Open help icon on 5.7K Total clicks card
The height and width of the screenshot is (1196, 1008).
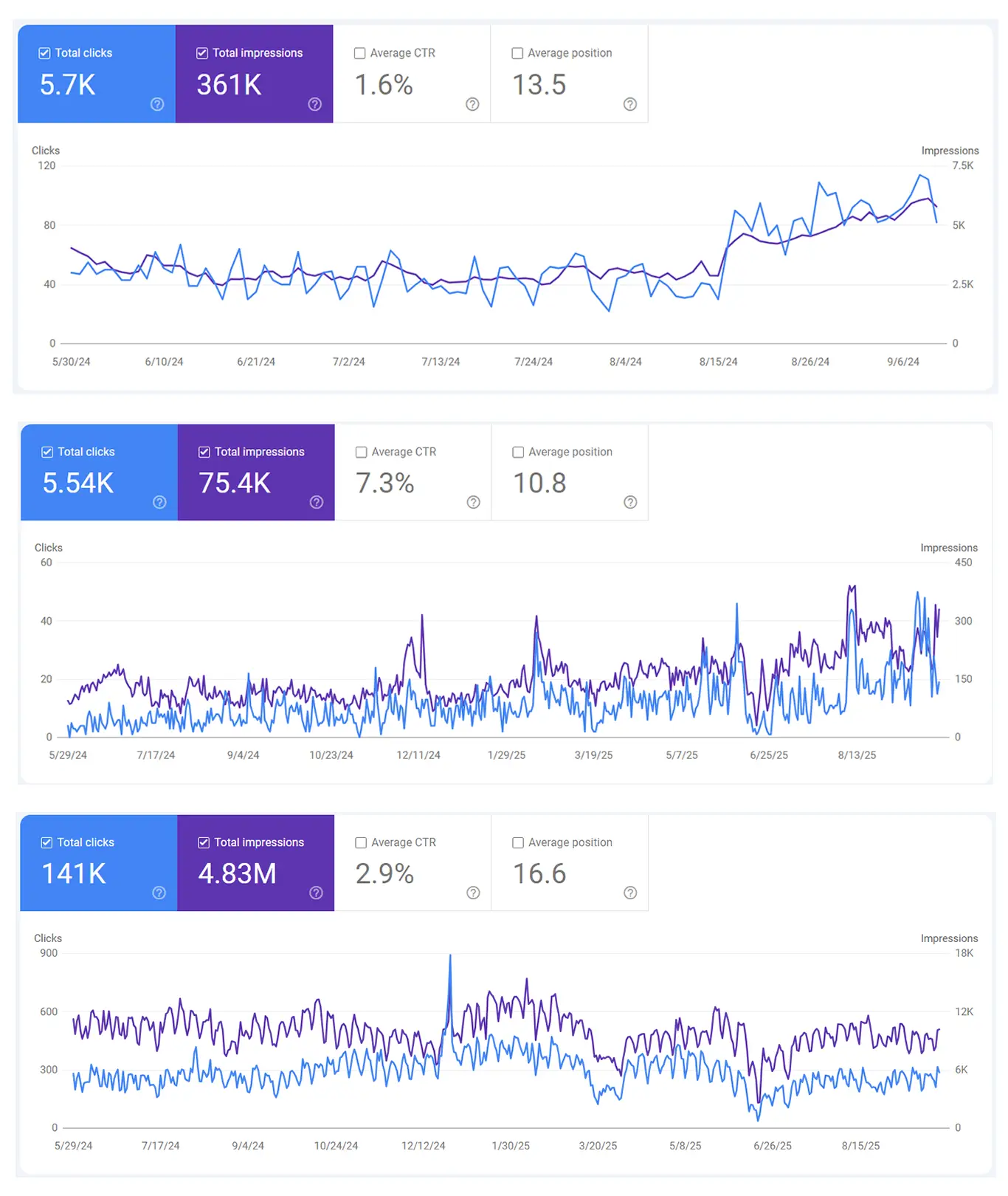click(157, 104)
